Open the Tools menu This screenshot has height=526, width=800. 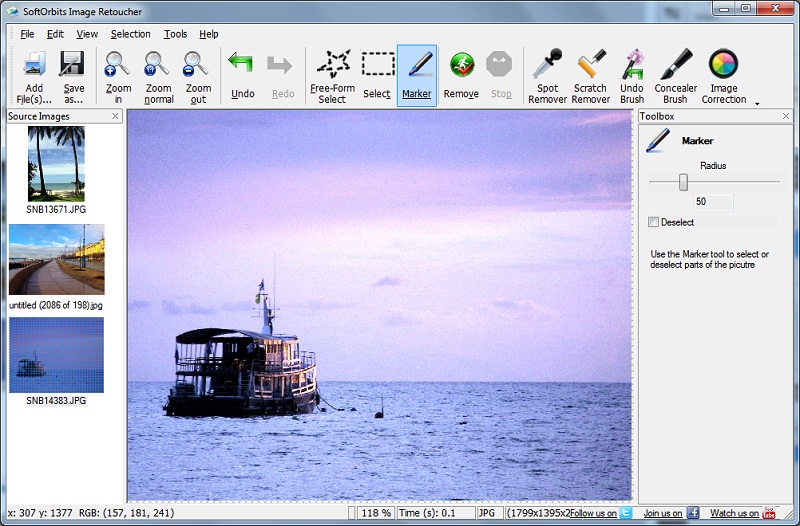(x=176, y=34)
